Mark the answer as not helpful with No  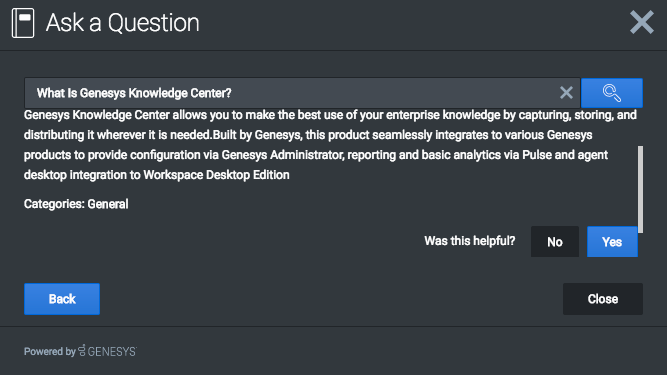[x=555, y=241]
